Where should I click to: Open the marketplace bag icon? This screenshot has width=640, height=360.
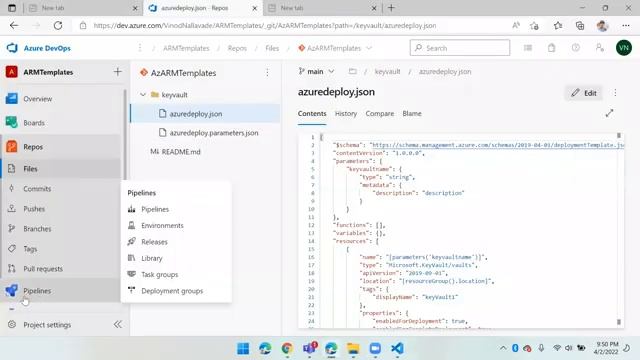click(551, 48)
